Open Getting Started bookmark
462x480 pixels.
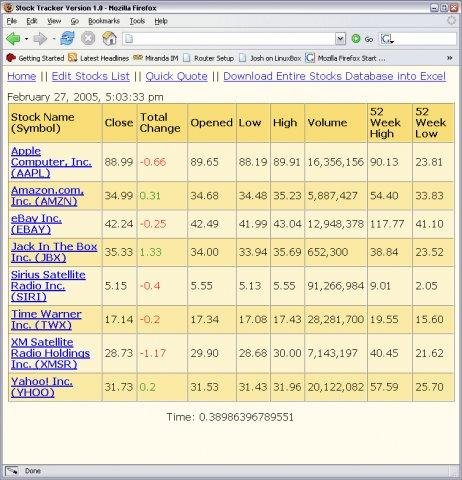35,58
